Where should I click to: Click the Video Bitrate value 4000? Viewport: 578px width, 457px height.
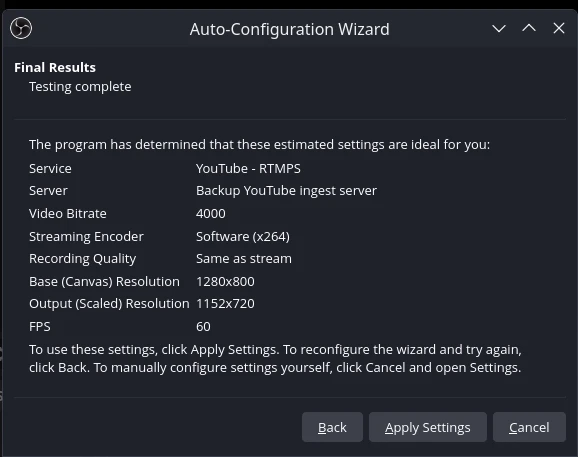[210, 214]
